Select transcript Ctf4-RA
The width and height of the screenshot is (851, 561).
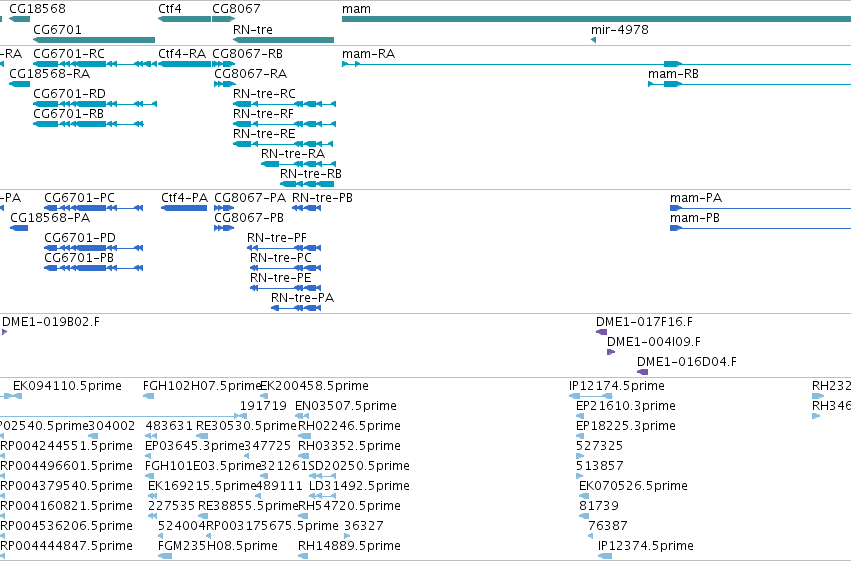(184, 64)
